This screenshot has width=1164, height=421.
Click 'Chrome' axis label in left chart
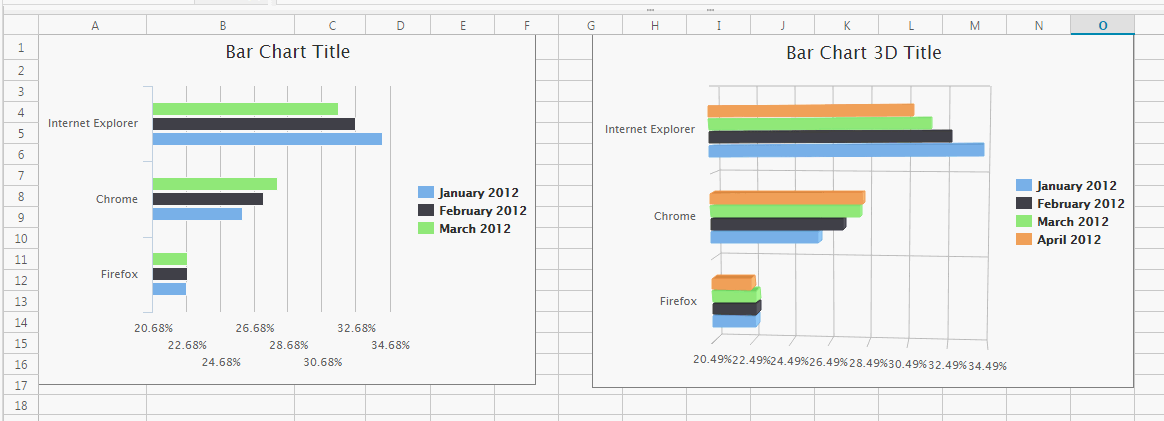coord(117,199)
